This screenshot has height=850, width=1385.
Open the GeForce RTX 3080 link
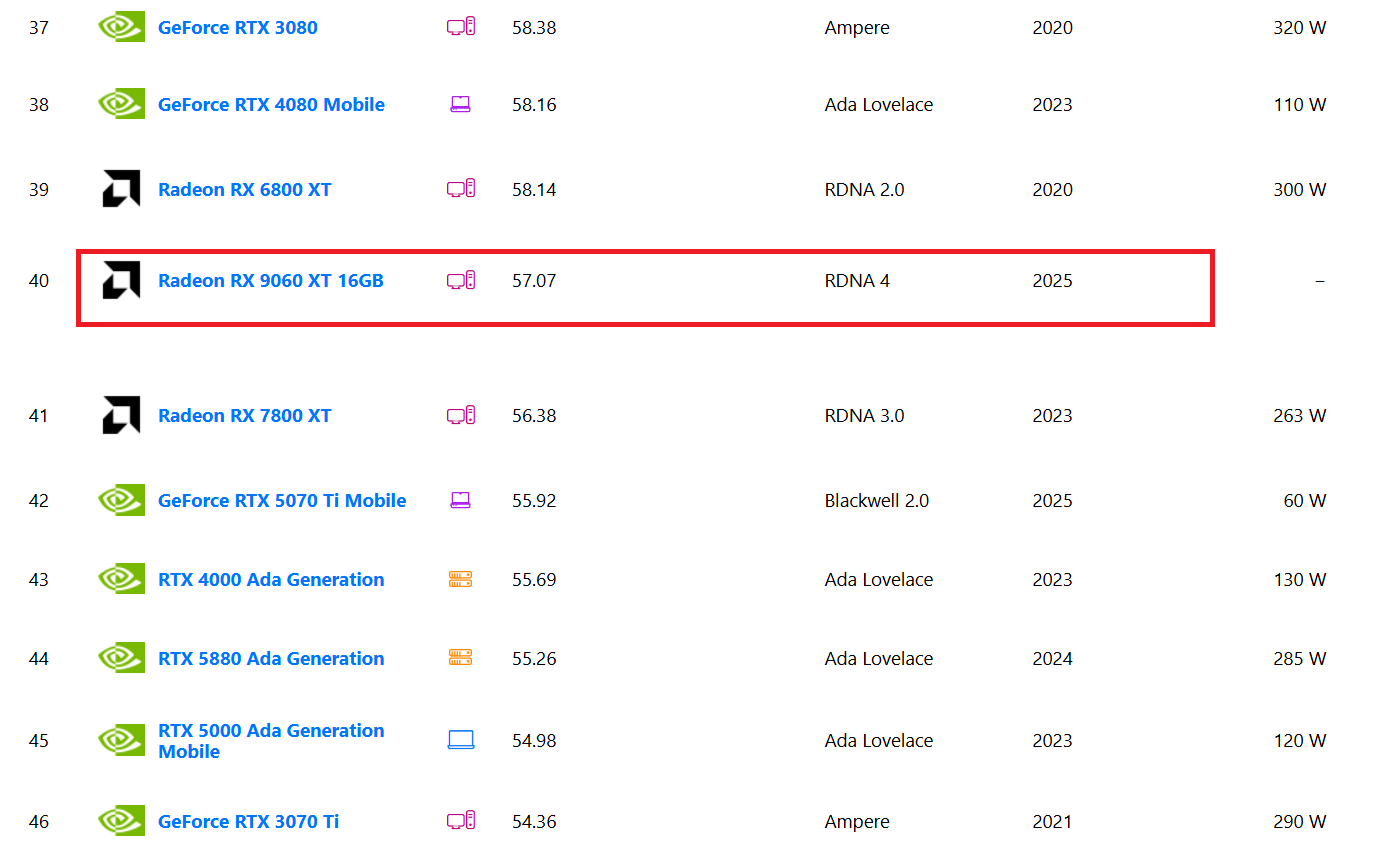238,28
